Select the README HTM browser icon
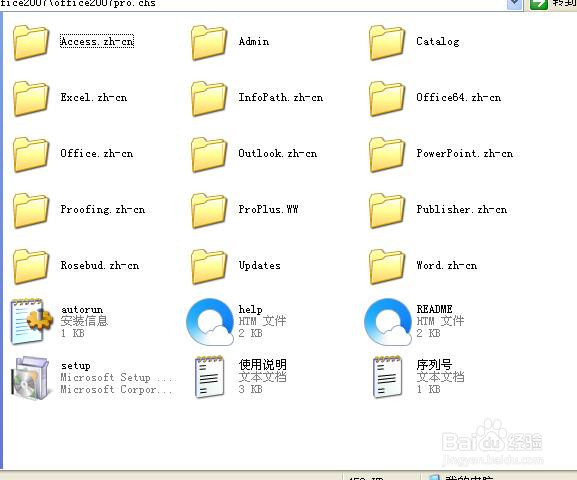This screenshot has width=577, height=480. click(x=388, y=322)
